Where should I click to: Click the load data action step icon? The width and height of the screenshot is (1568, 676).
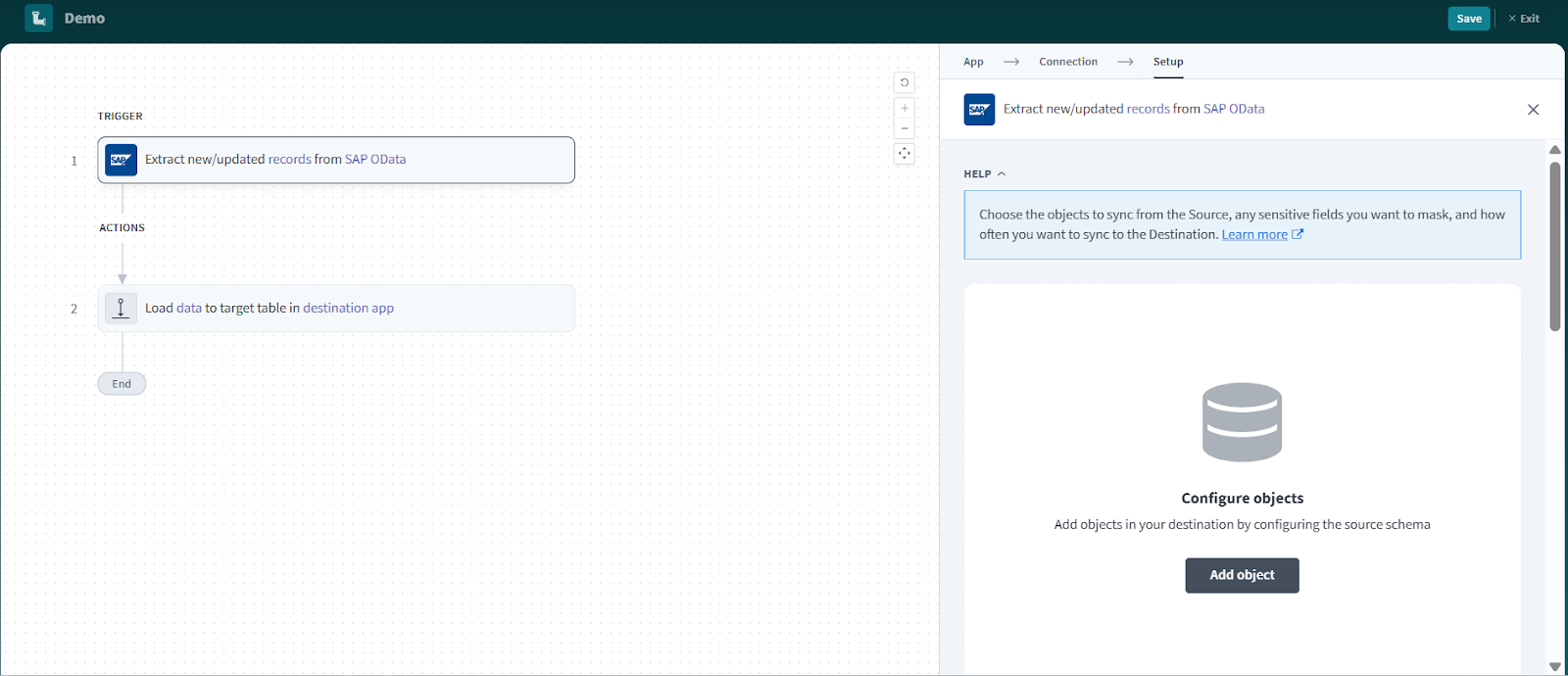tap(121, 308)
